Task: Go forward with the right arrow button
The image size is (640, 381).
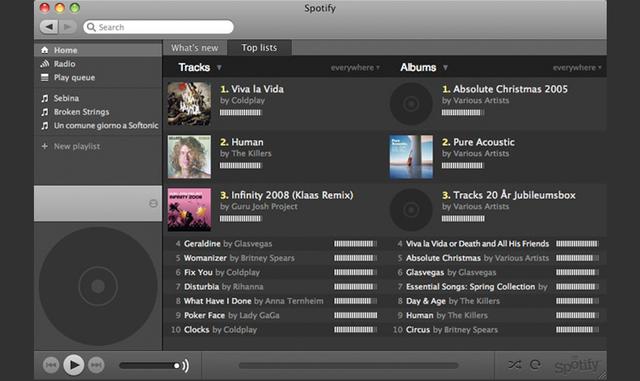Action: [x=68, y=27]
